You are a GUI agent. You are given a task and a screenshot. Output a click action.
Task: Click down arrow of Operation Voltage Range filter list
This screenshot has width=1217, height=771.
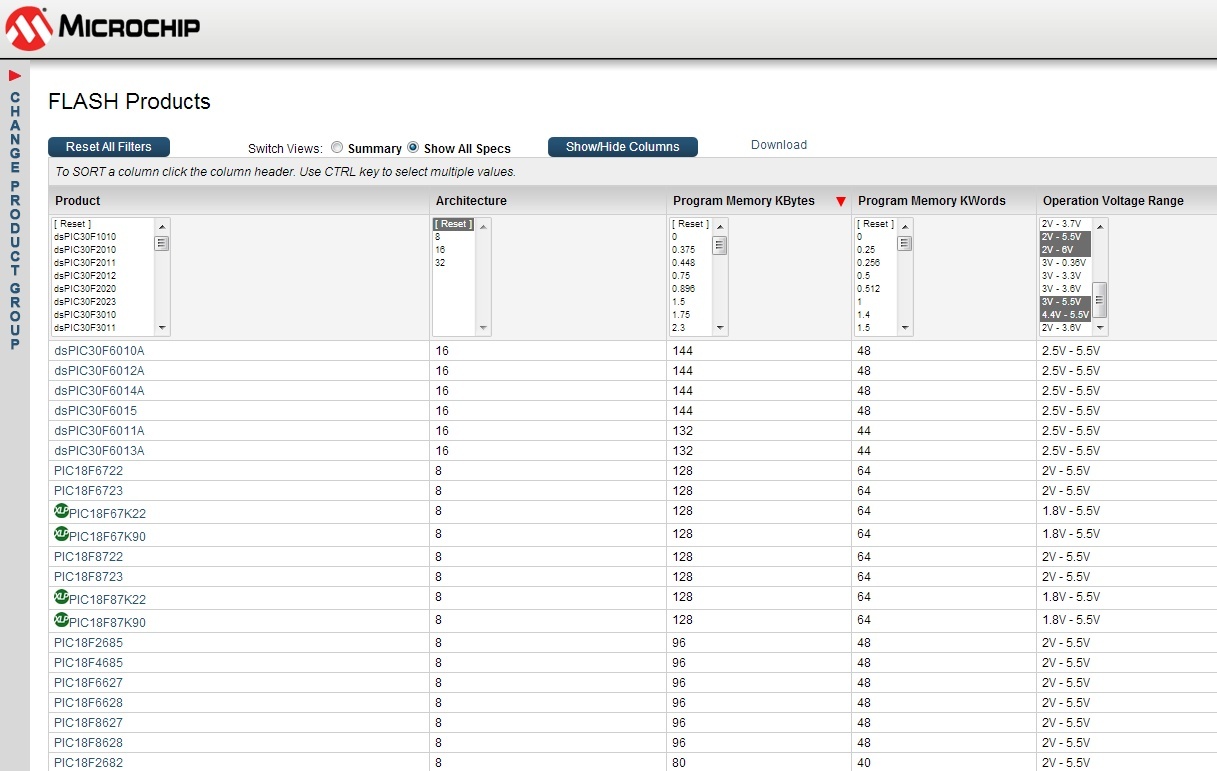[x=1100, y=328]
